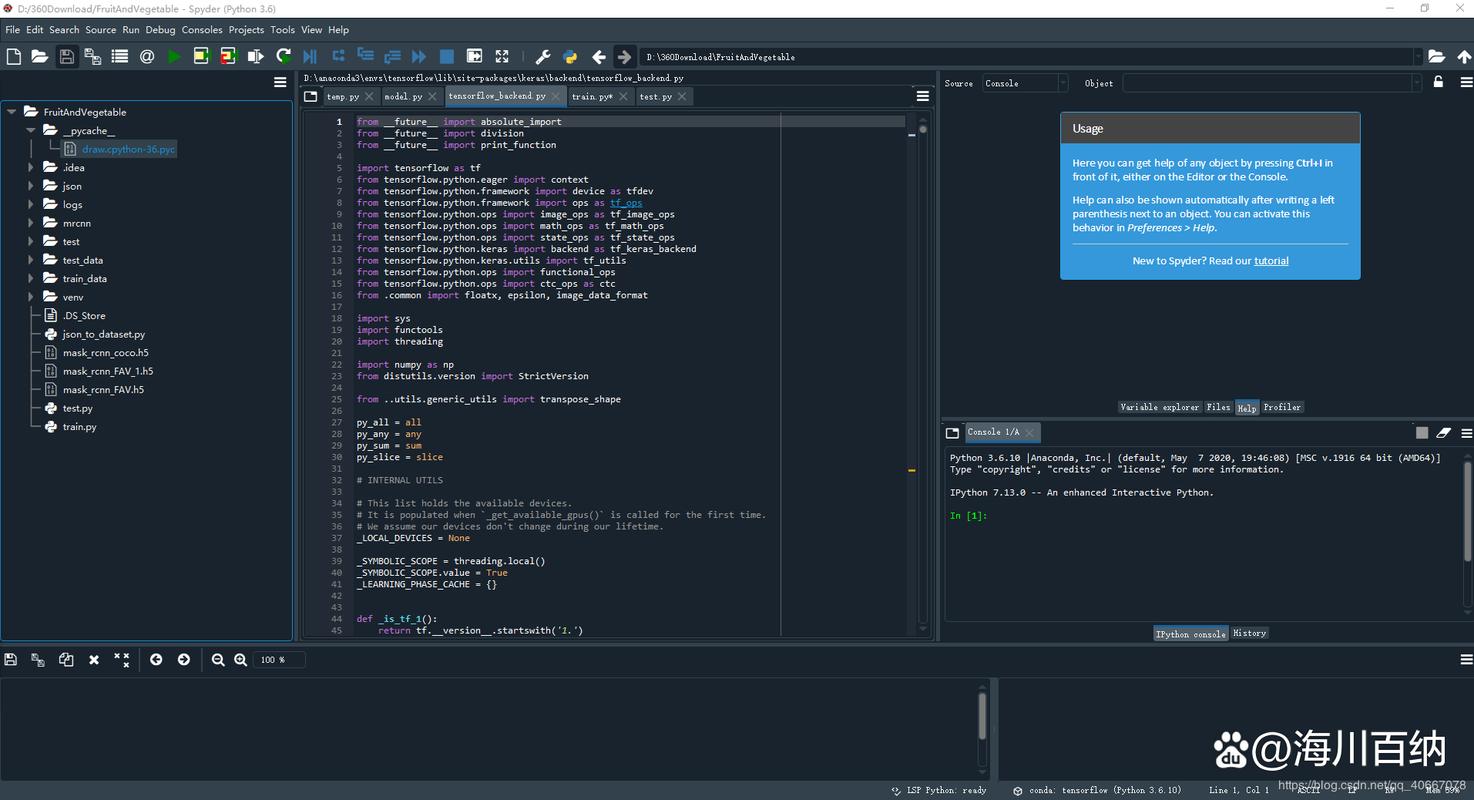This screenshot has height=800, width=1474.
Task: Switch to the Variable explorer pane tab
Action: (1159, 407)
